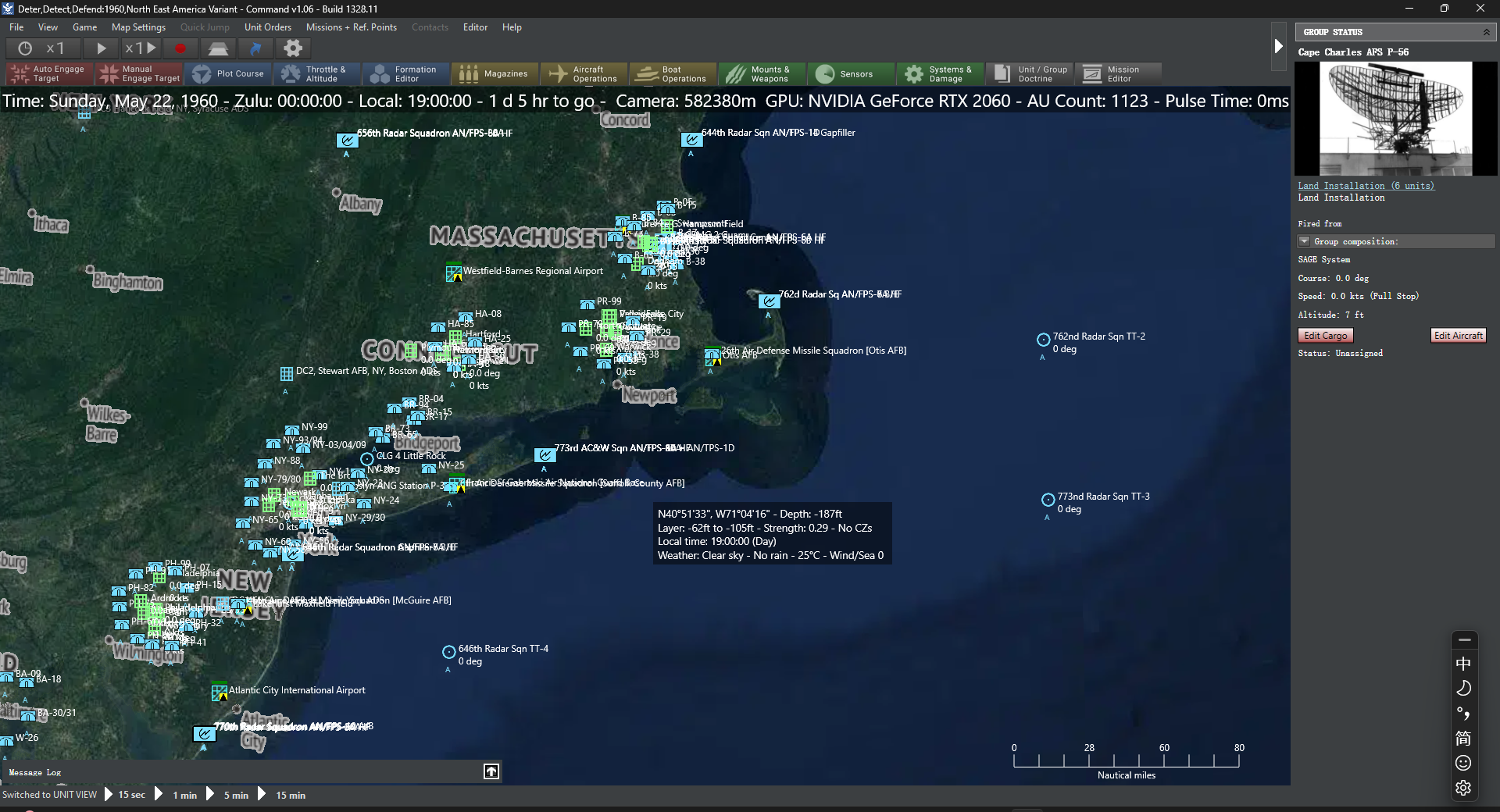This screenshot has width=1500, height=812.
Task: Open the Magazines window
Action: pos(495,74)
